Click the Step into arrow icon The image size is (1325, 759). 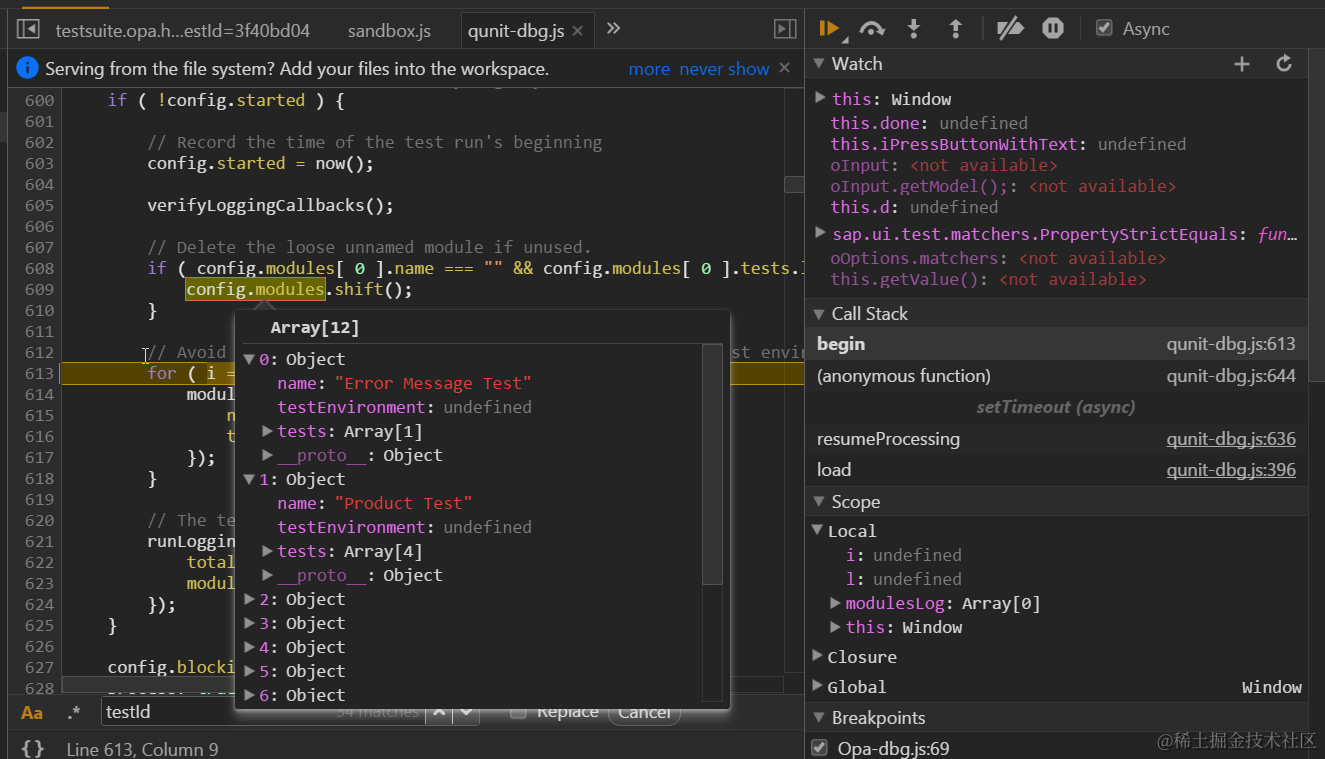pos(913,29)
